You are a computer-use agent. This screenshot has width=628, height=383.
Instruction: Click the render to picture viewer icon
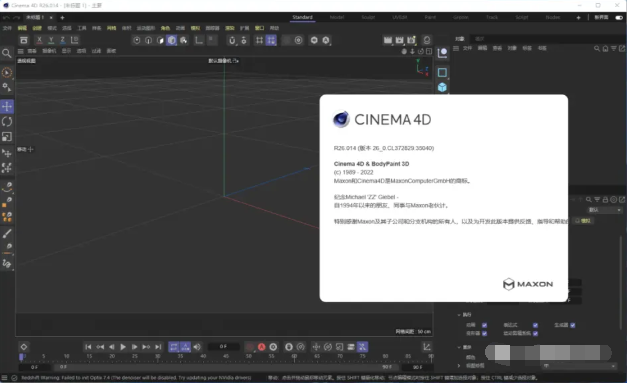click(399, 40)
